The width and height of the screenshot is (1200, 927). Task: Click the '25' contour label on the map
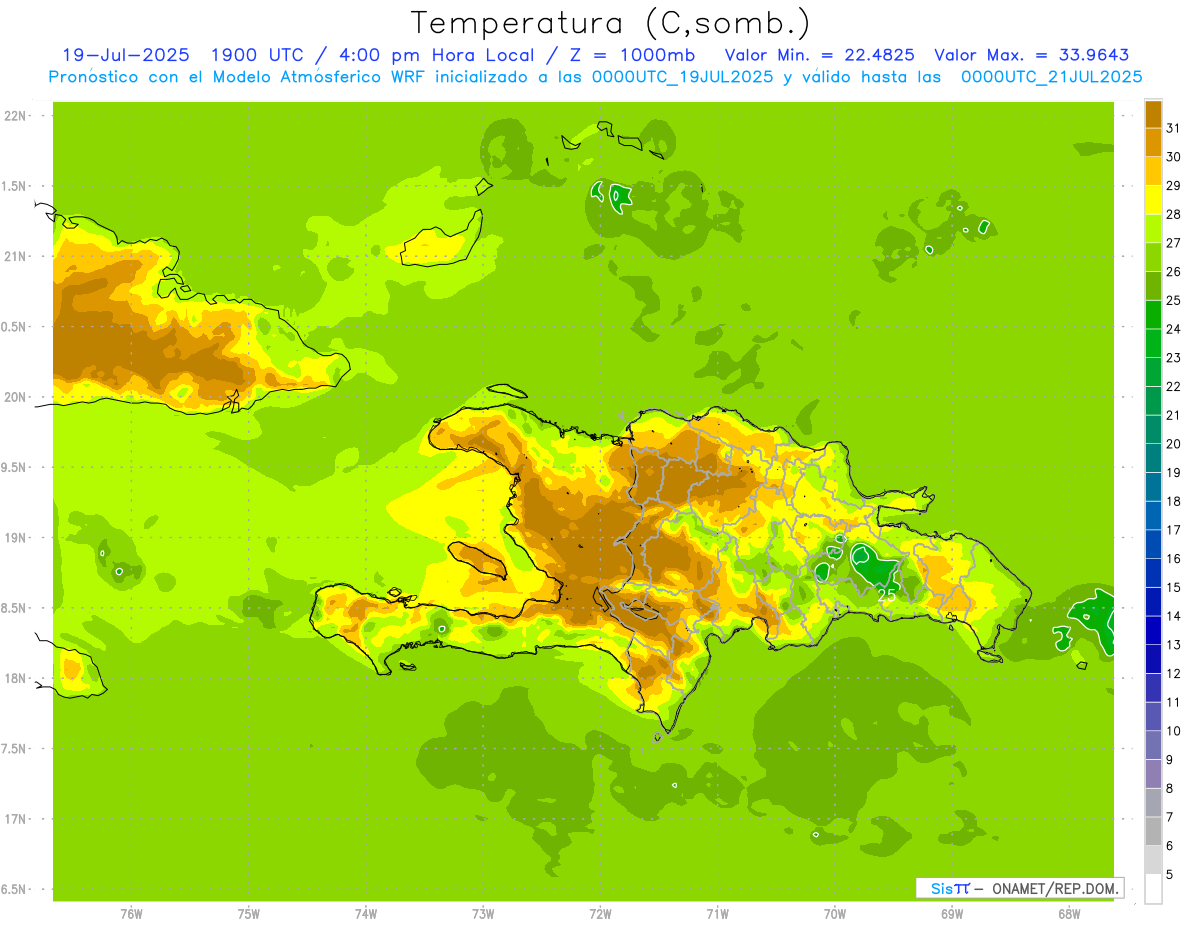pos(886,594)
